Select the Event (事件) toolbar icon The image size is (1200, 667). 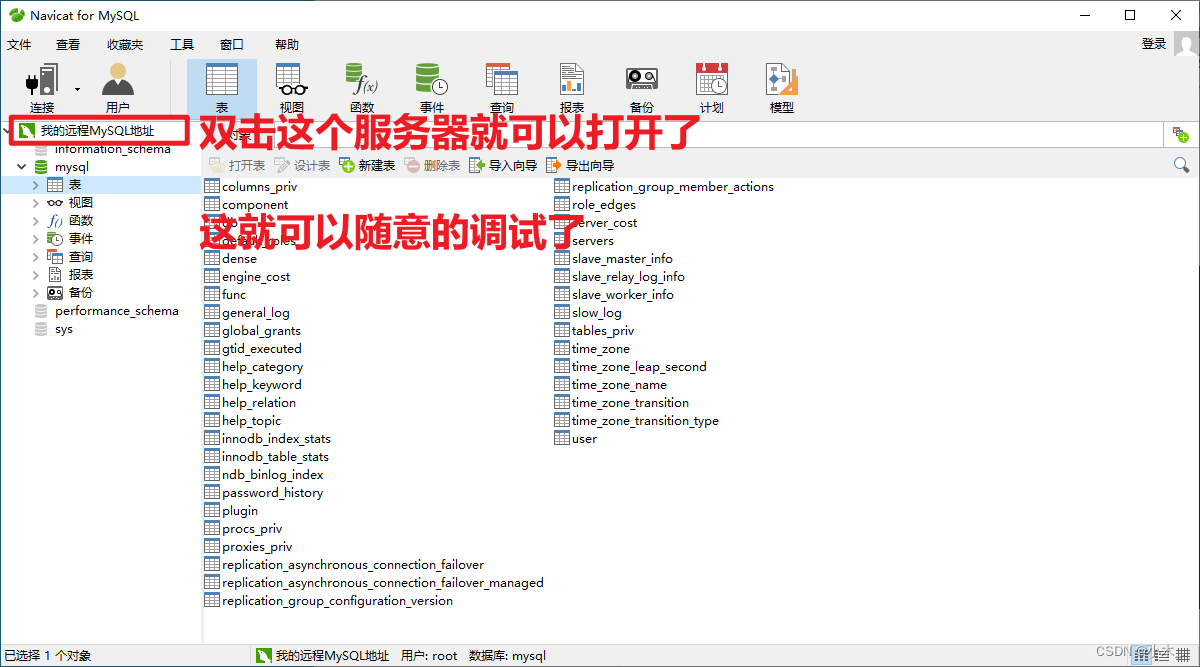(x=431, y=88)
